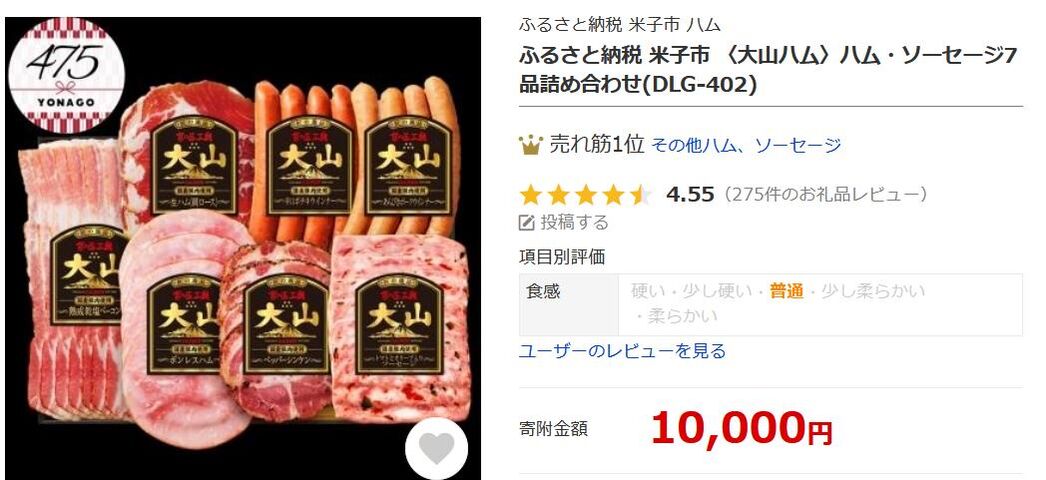Image resolution: width=1046 pixels, height=480 pixels.
Task: Click the 生ハム肩ロース label in the photo
Action: point(195,201)
